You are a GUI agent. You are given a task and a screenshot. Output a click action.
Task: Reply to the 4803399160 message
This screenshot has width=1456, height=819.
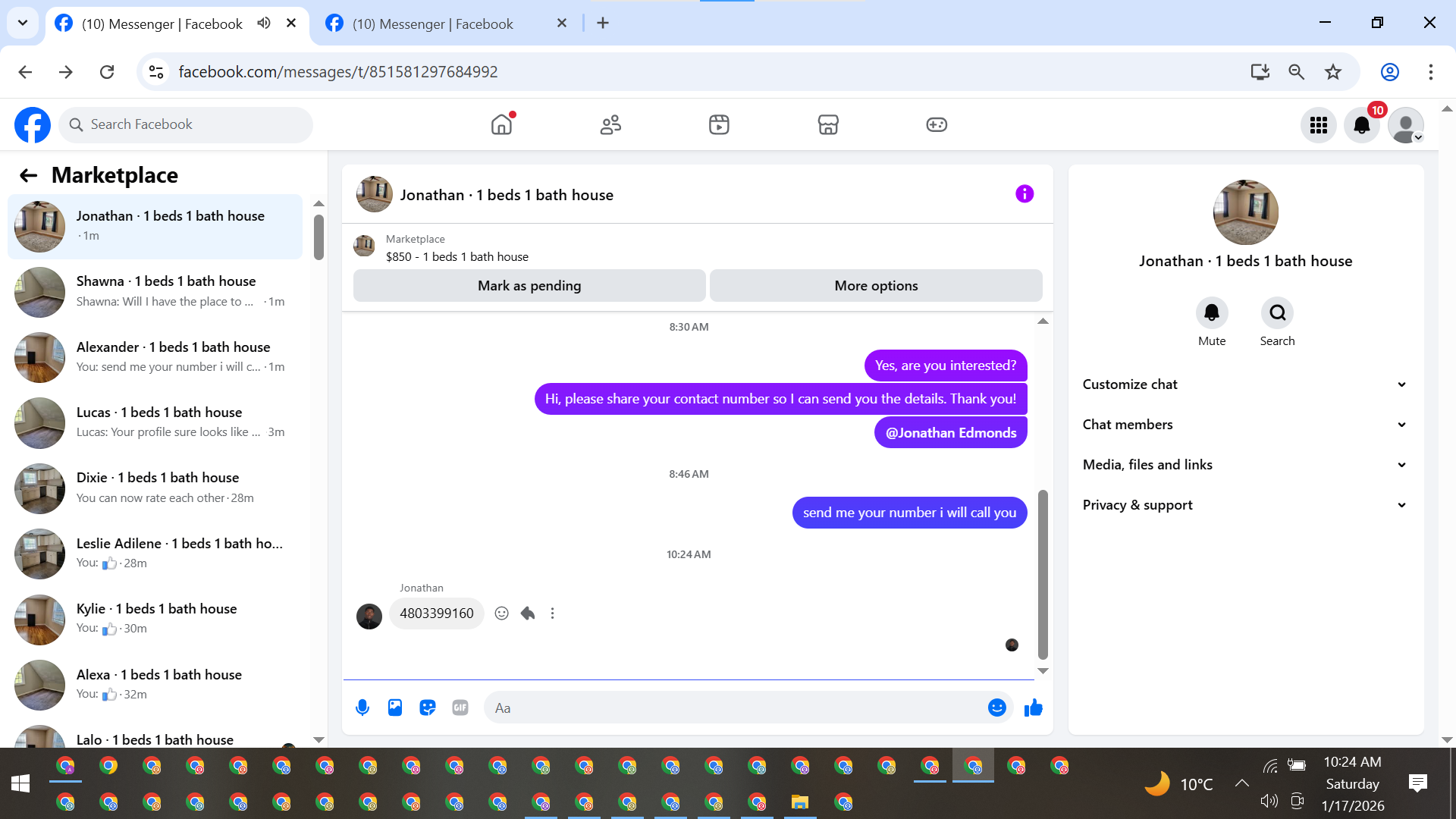tap(528, 613)
